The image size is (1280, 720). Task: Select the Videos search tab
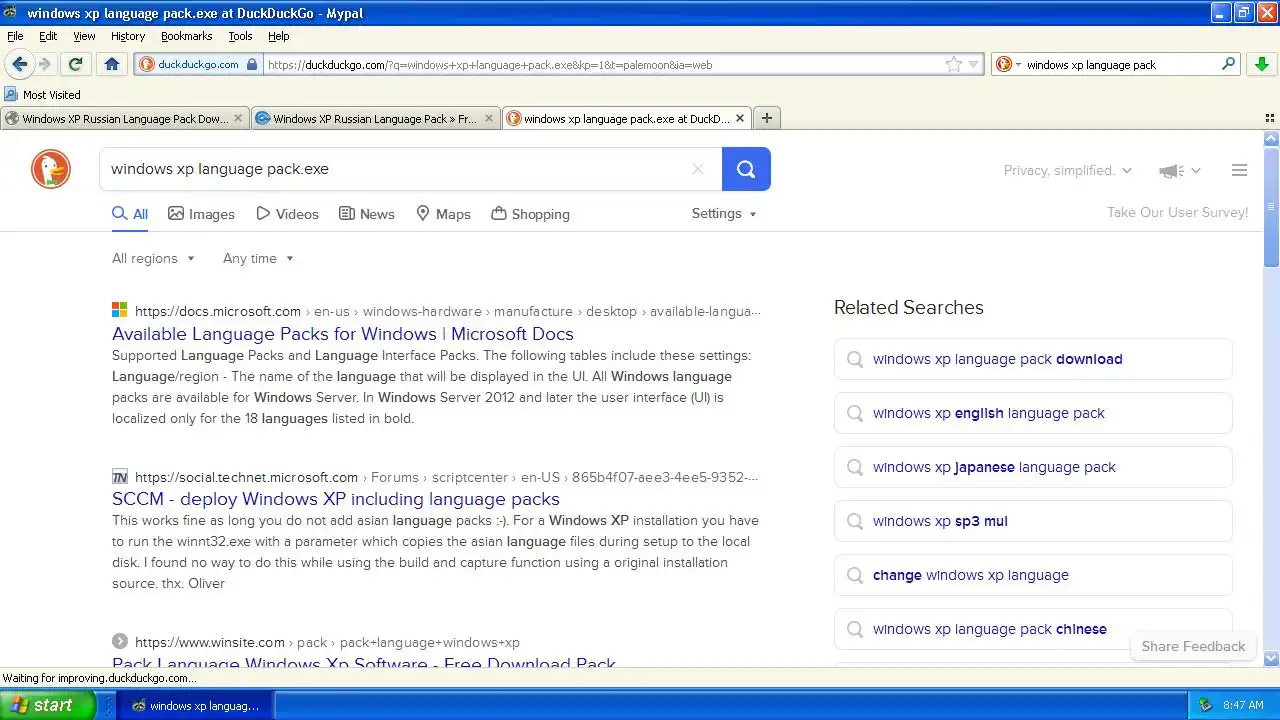[x=287, y=214]
